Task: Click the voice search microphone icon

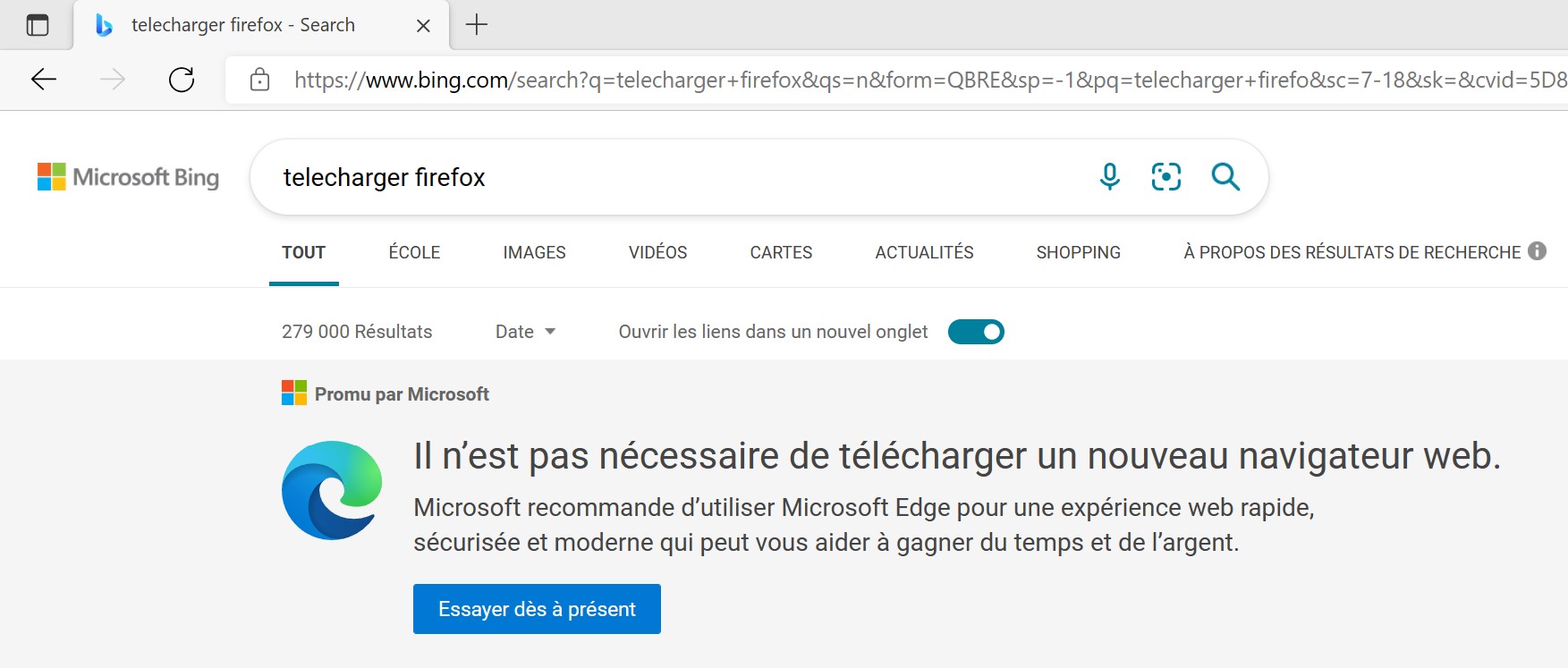Action: tap(1109, 177)
